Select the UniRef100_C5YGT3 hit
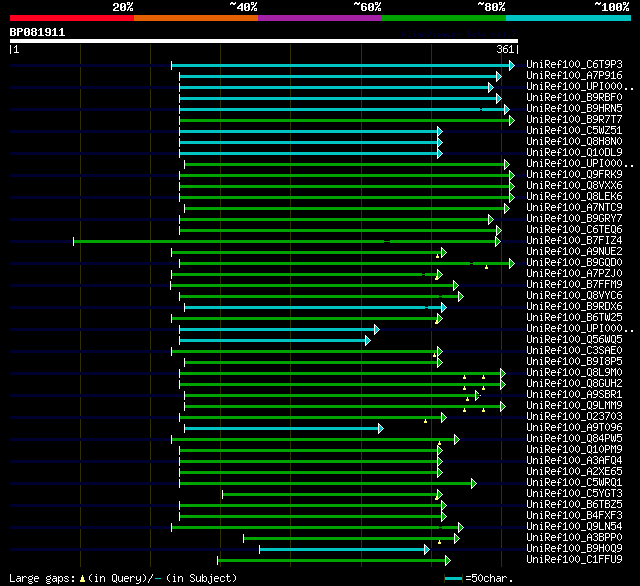The height and width of the screenshot is (586, 640). tap(574, 494)
